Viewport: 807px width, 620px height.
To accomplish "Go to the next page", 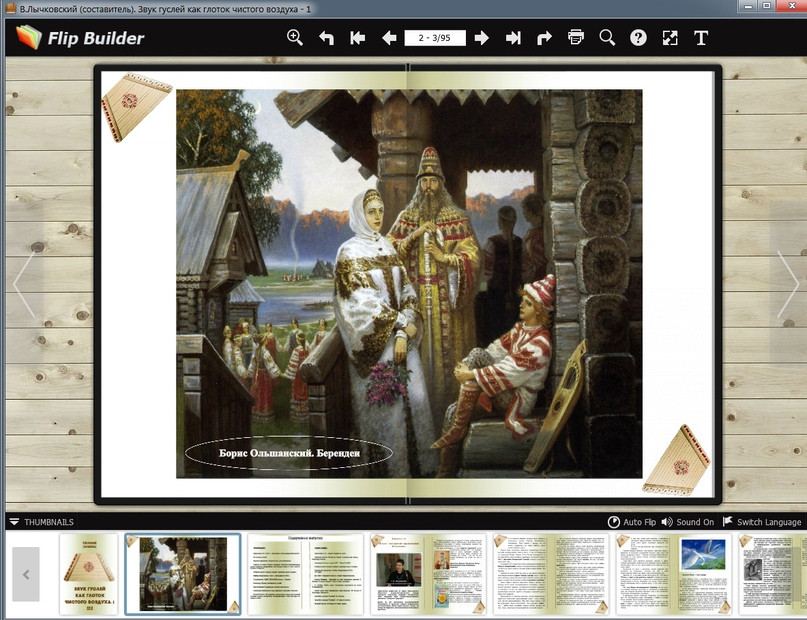I will (481, 38).
